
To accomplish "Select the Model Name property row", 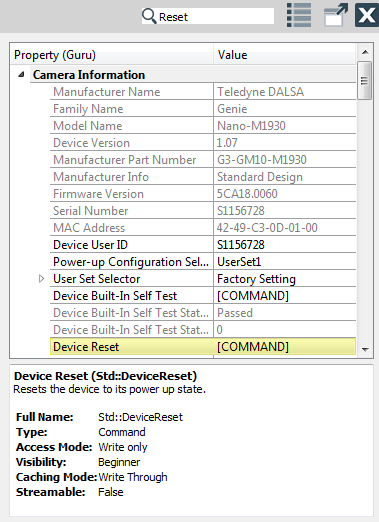I will (203, 126).
